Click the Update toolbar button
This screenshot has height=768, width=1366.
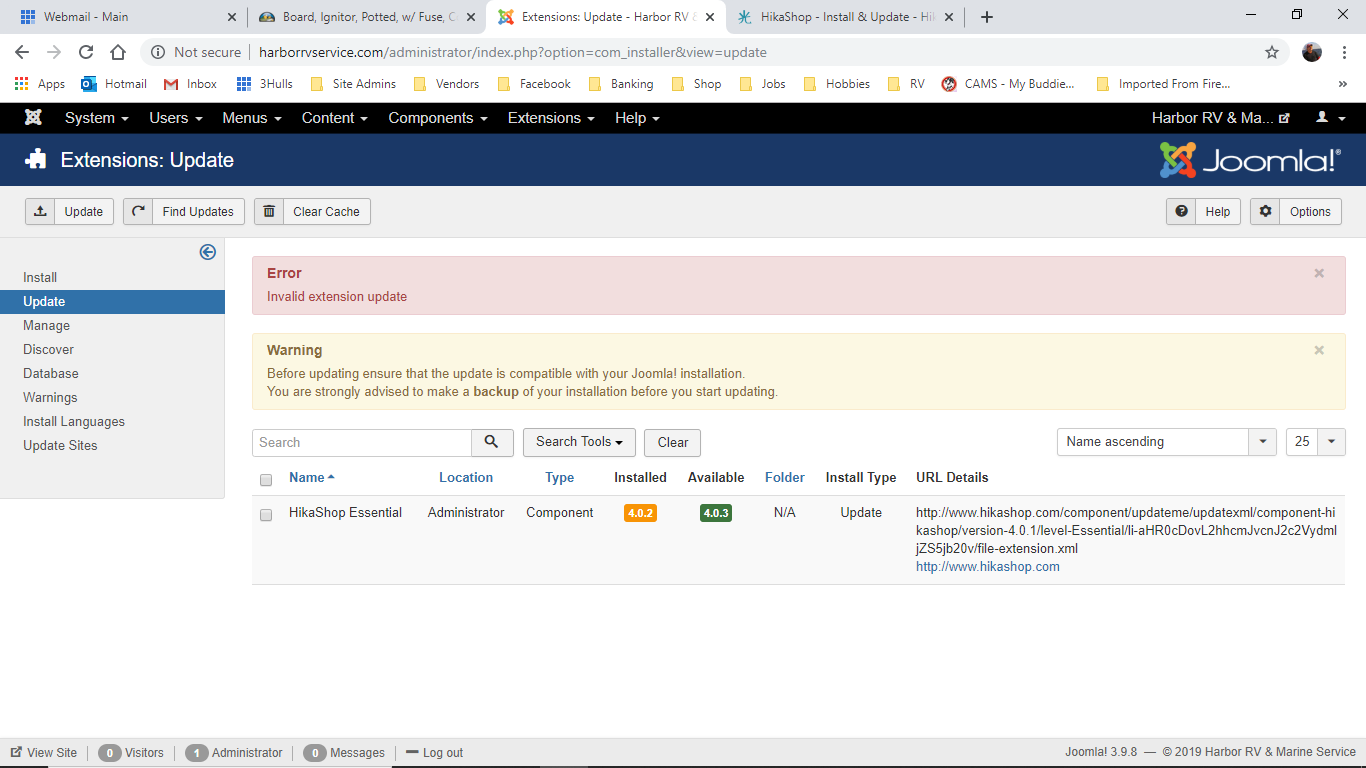[x=69, y=211]
